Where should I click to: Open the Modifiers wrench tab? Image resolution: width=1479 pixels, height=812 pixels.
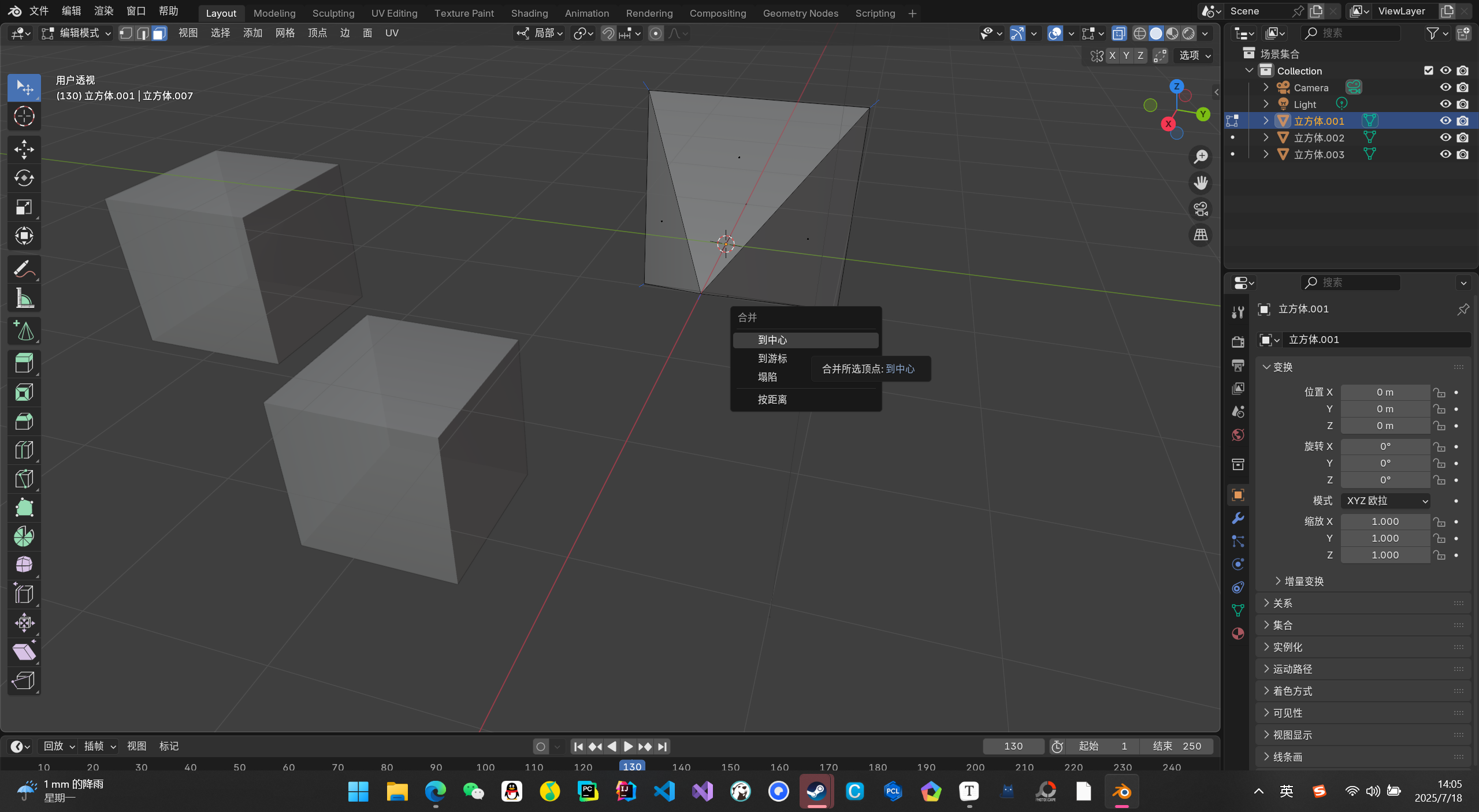click(x=1238, y=518)
